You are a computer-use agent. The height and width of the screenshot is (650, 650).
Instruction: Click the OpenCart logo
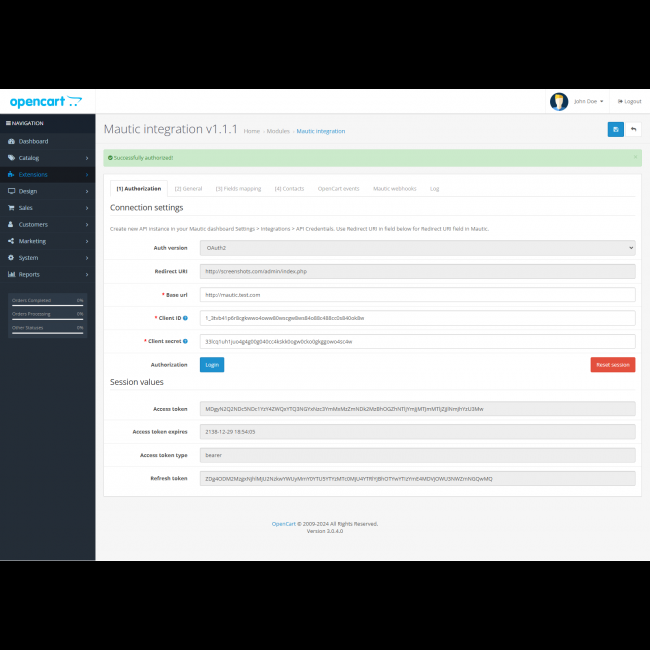pyautogui.click(x=45, y=102)
